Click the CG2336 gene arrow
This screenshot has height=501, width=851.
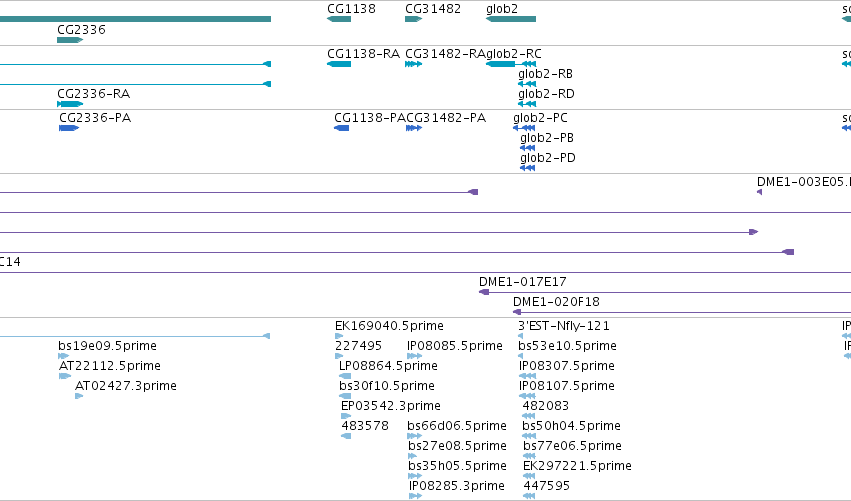70,40
